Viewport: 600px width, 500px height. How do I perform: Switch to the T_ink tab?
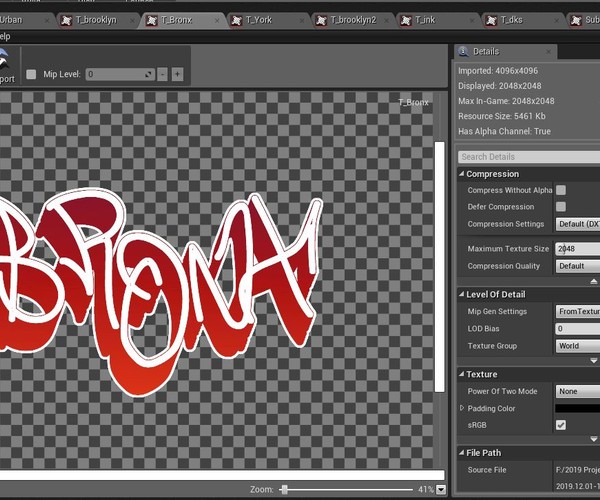point(426,20)
